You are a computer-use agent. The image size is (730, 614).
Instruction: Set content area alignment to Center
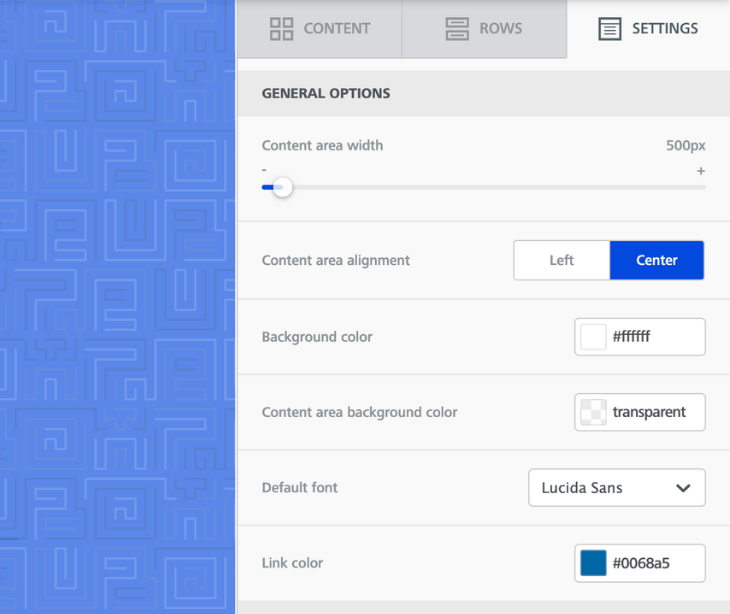656,260
